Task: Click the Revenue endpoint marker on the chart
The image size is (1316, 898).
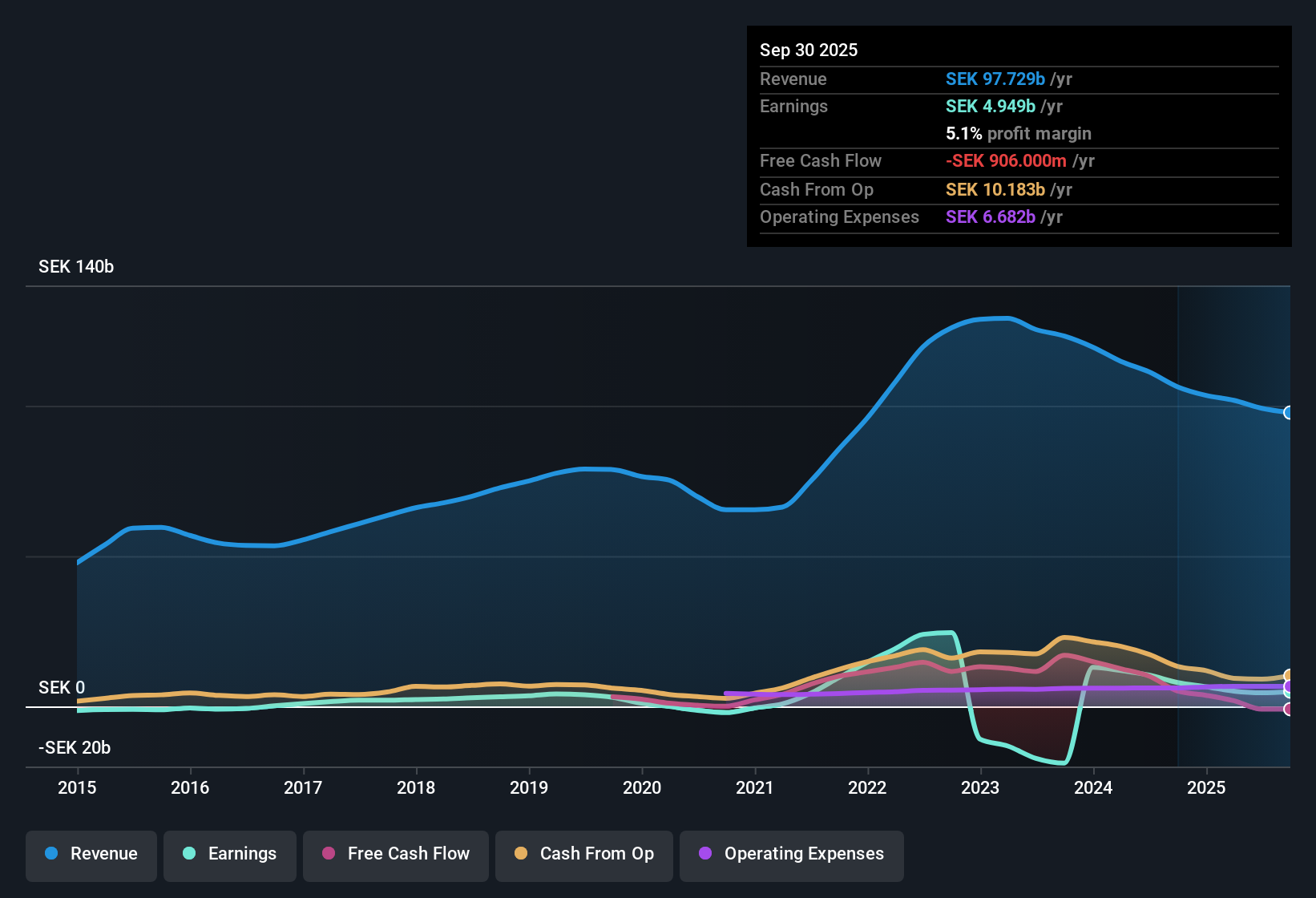Action: point(1289,413)
